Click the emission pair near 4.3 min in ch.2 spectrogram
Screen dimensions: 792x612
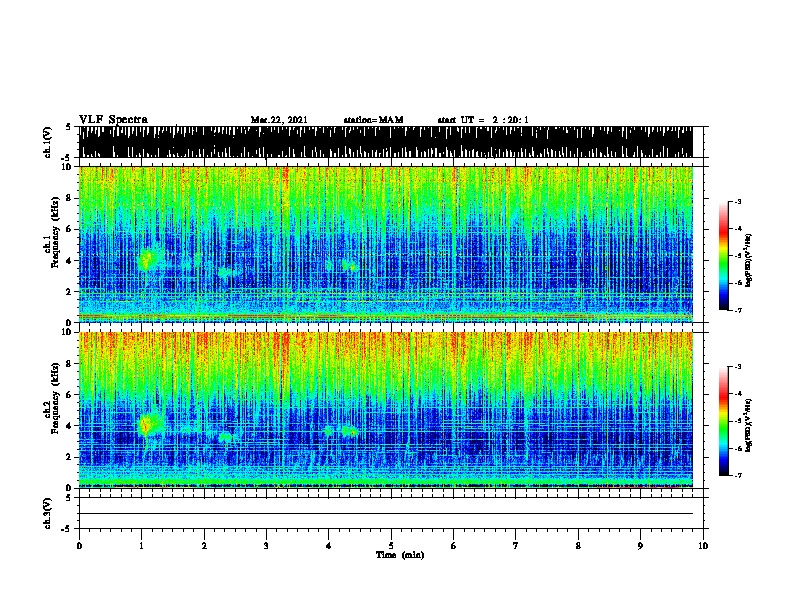tap(349, 431)
